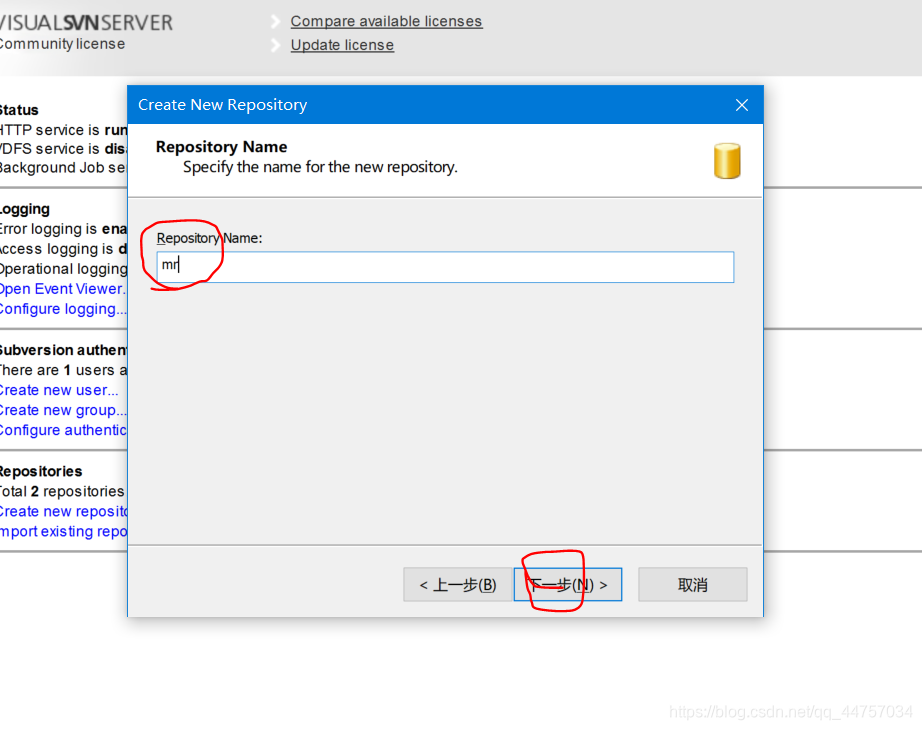Cancel the dialog with 取消
The image size is (922, 730).
[x=693, y=585]
